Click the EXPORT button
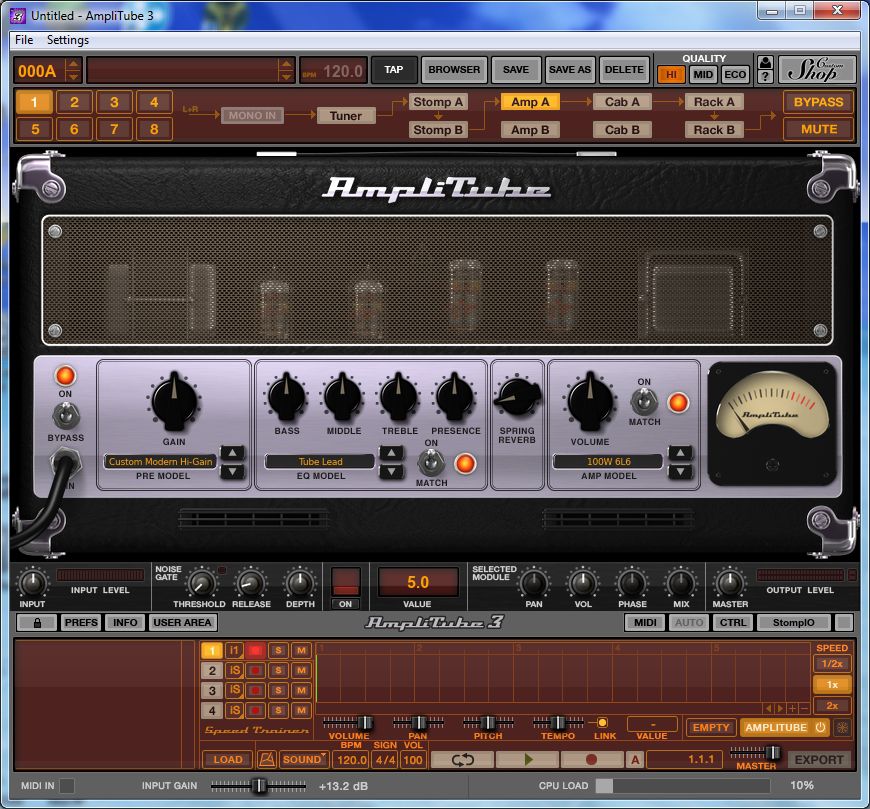The image size is (870, 809). (x=819, y=759)
